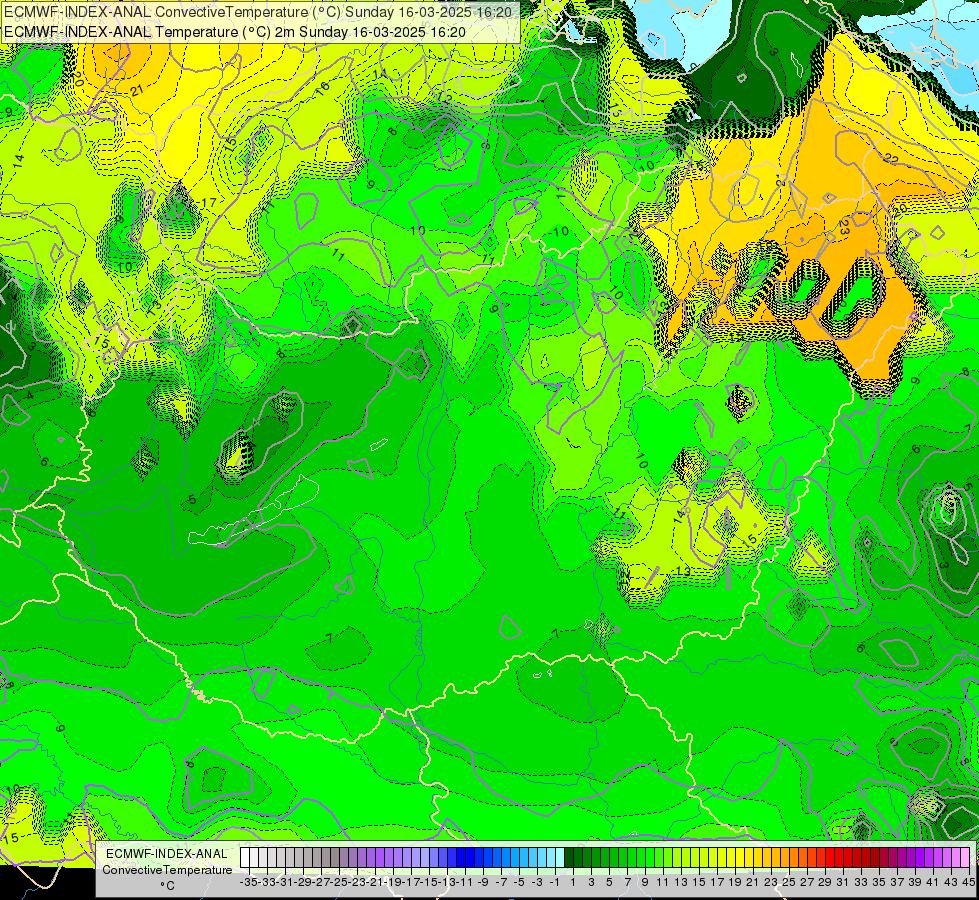This screenshot has height=900, width=979.
Task: Click the 22 contour label on the map
Action: [891, 159]
